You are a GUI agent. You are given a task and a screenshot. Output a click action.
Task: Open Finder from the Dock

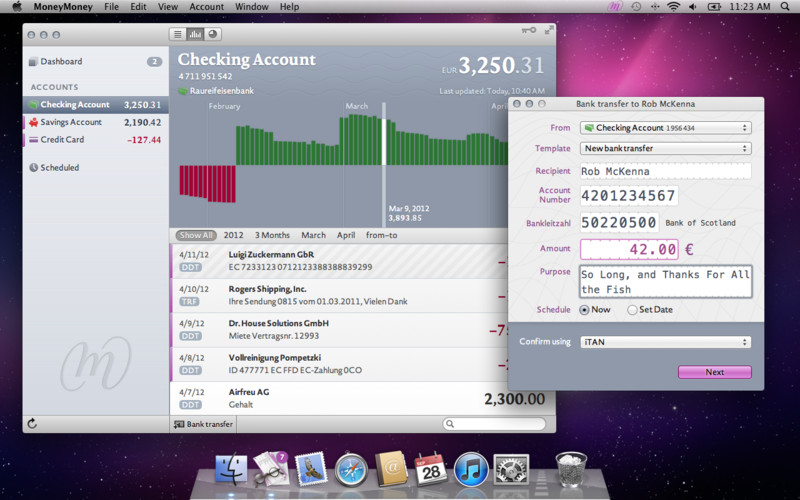(231, 469)
